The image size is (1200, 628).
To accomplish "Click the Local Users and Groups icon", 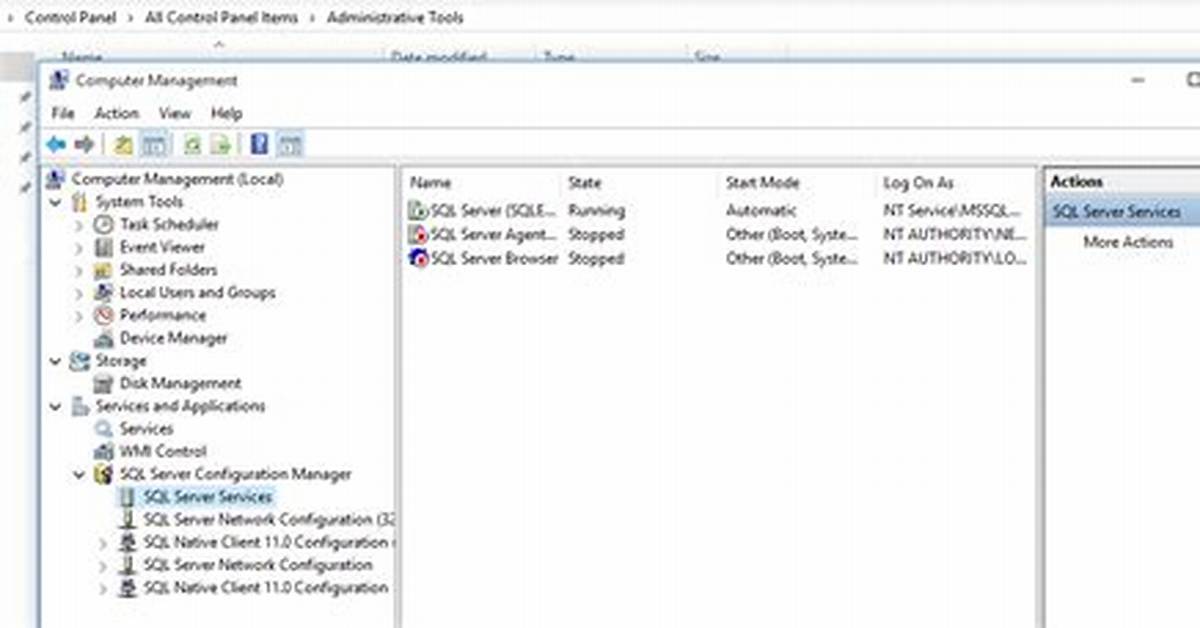I will [104, 293].
